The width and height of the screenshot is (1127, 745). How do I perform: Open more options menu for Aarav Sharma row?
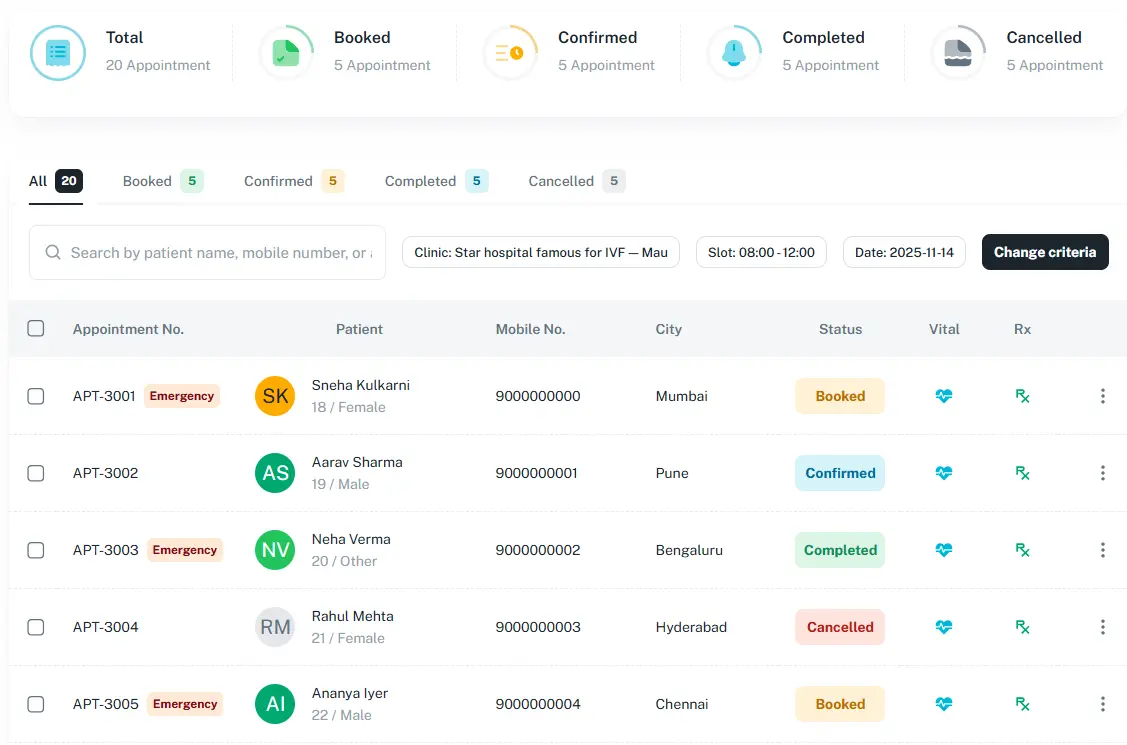tap(1103, 473)
